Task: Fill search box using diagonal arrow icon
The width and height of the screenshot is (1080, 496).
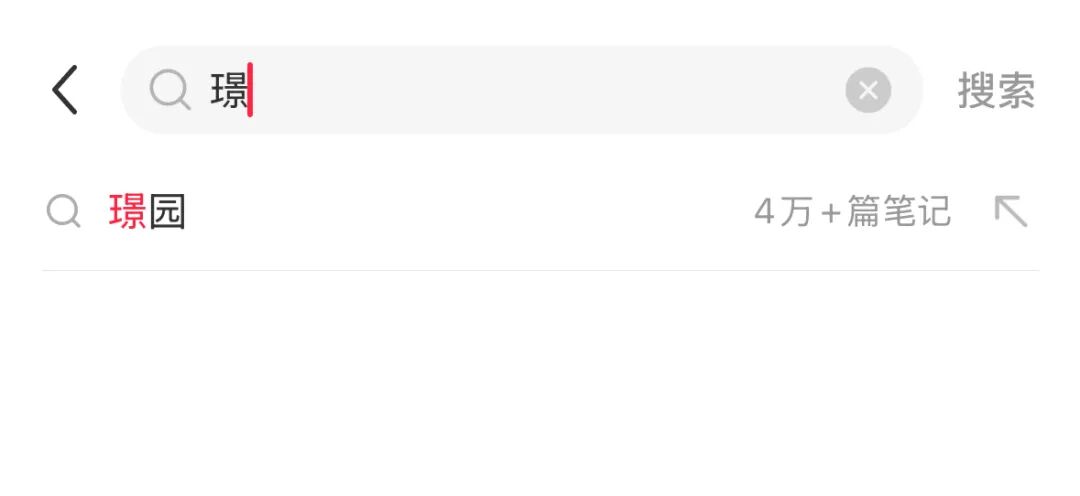Action: pyautogui.click(x=1011, y=211)
